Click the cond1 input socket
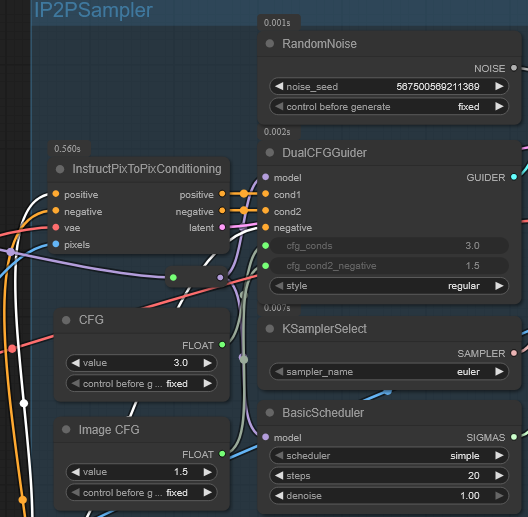This screenshot has height=517, width=528. [265, 194]
